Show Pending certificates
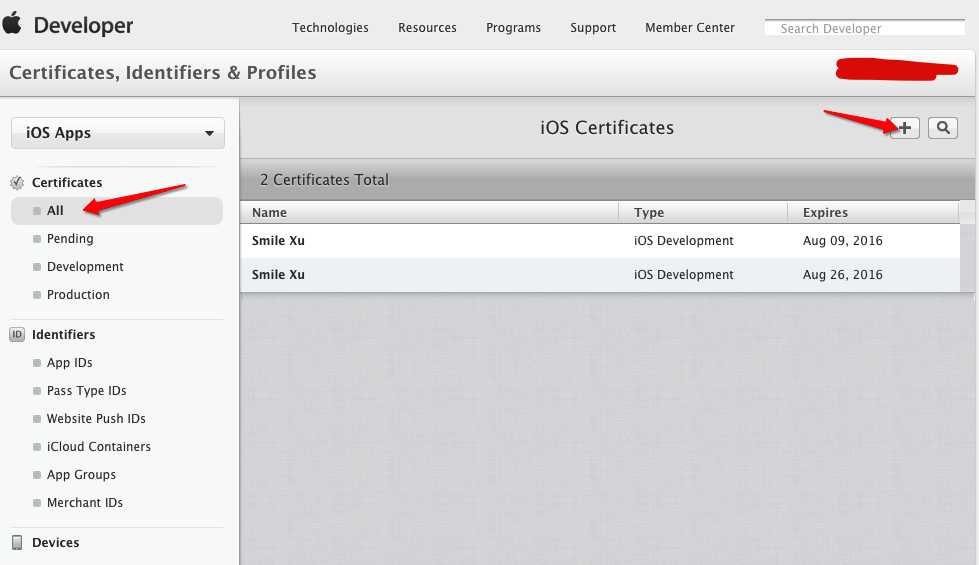979x565 pixels. [x=70, y=239]
